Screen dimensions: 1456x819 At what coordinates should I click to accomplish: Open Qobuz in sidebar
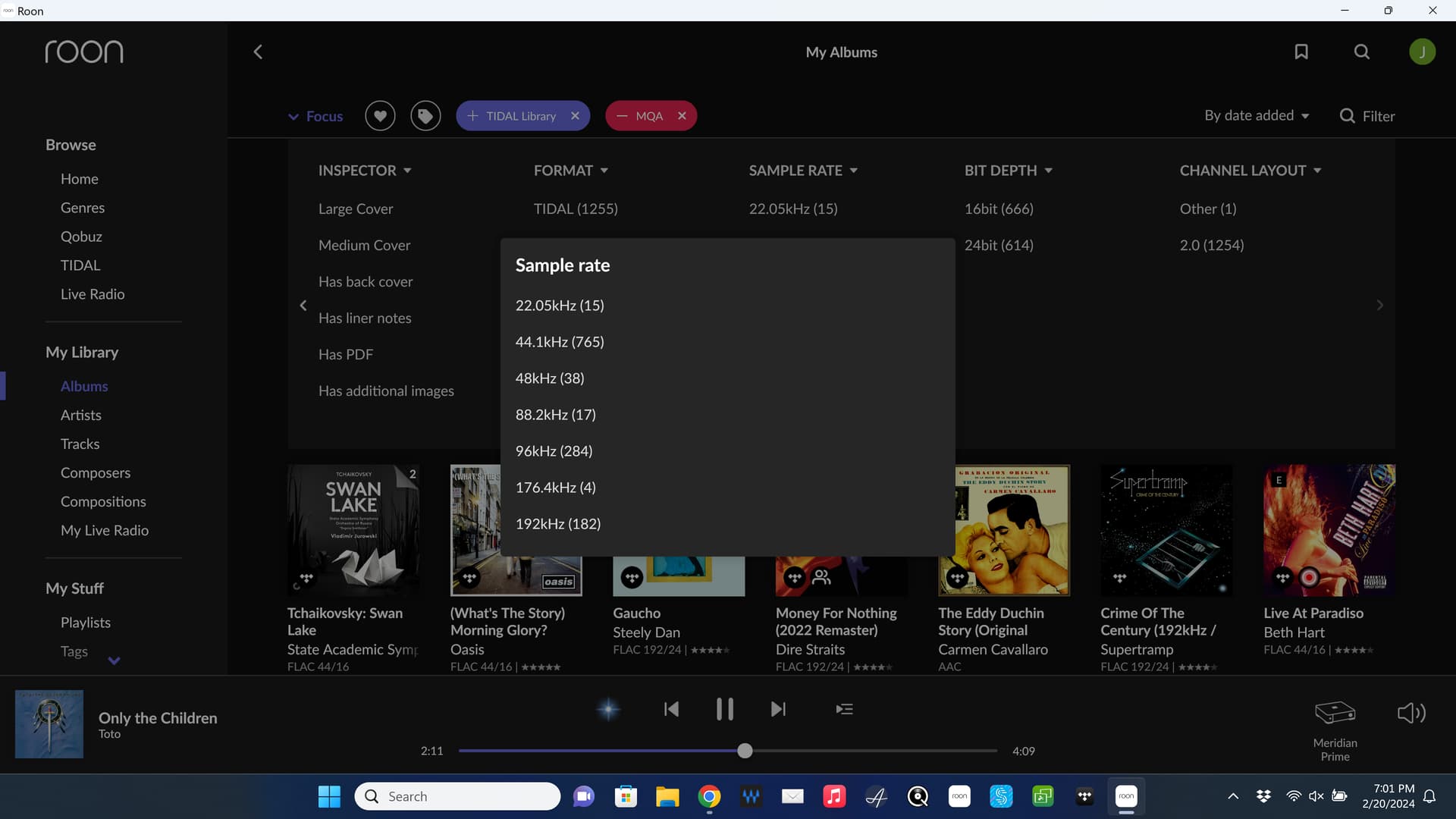point(81,237)
